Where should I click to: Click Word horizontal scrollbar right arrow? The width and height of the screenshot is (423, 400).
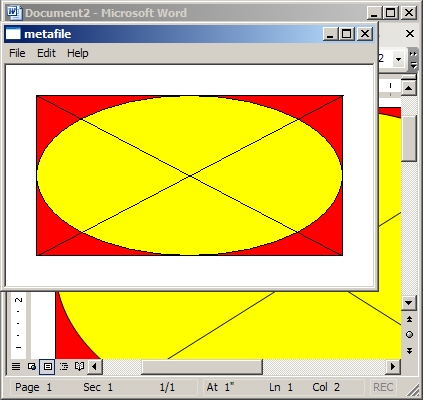(393, 367)
